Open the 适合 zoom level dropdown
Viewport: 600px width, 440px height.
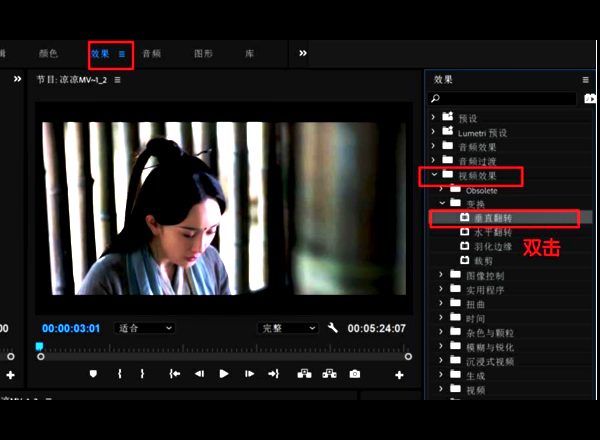145,328
